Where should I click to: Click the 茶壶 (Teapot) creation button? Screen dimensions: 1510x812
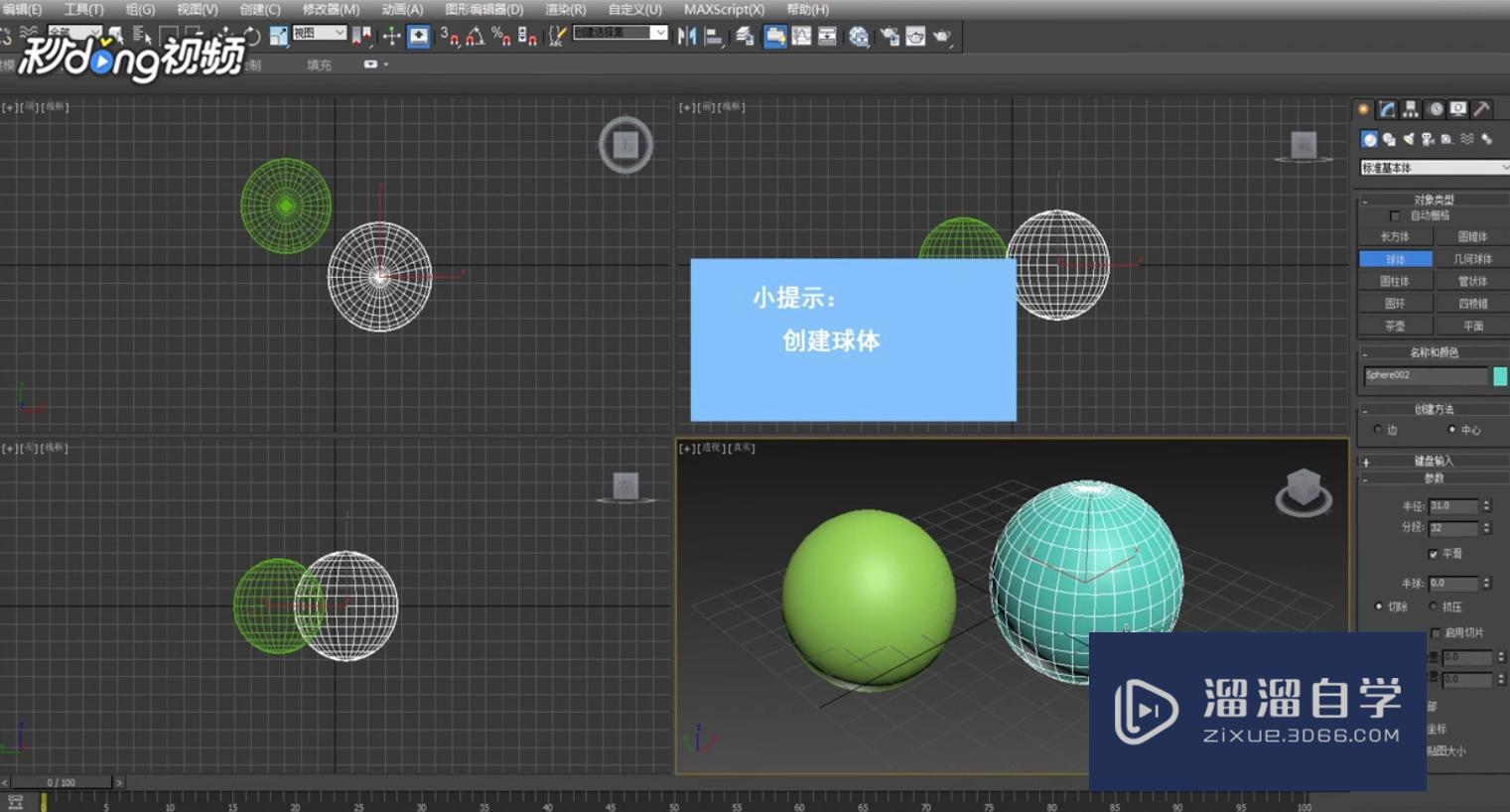tap(1395, 325)
